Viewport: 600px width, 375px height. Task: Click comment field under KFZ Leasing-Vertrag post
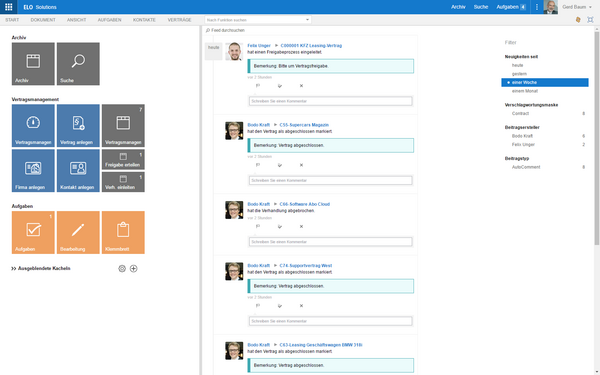click(331, 101)
